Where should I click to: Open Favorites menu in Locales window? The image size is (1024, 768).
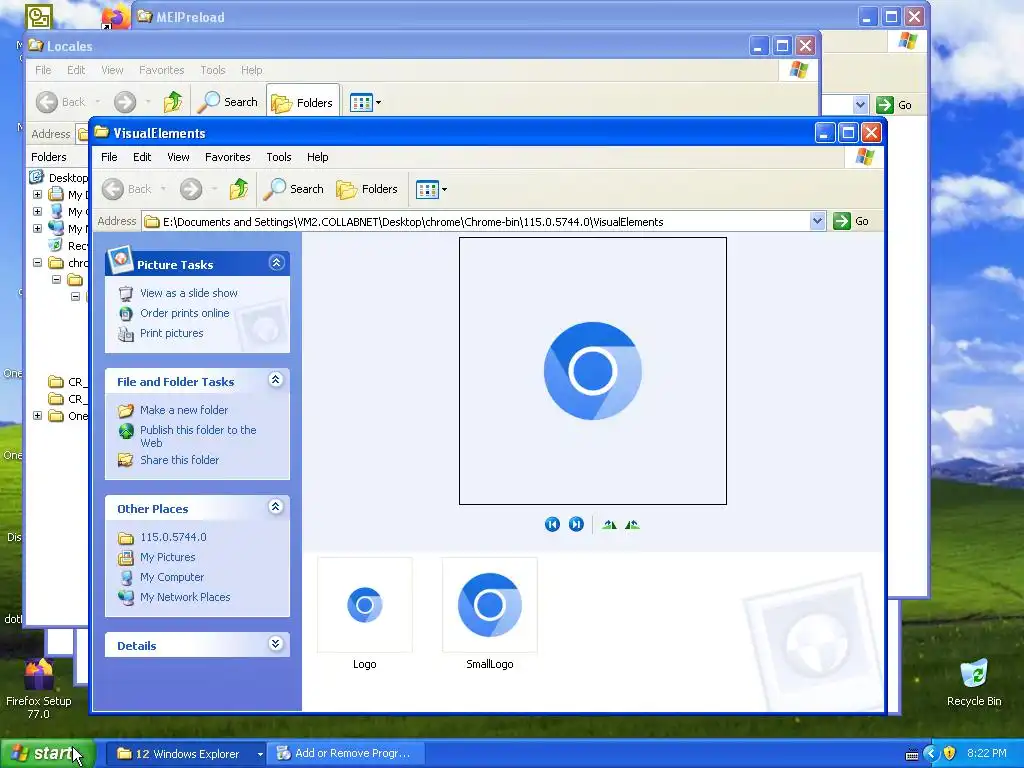[161, 70]
